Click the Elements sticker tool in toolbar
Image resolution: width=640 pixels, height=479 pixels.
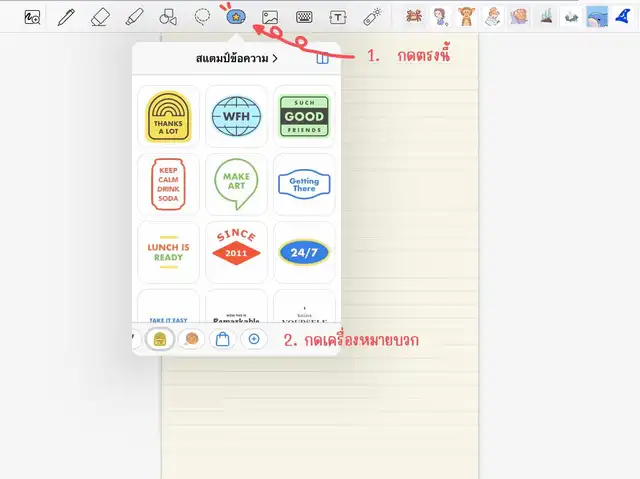tap(235, 17)
